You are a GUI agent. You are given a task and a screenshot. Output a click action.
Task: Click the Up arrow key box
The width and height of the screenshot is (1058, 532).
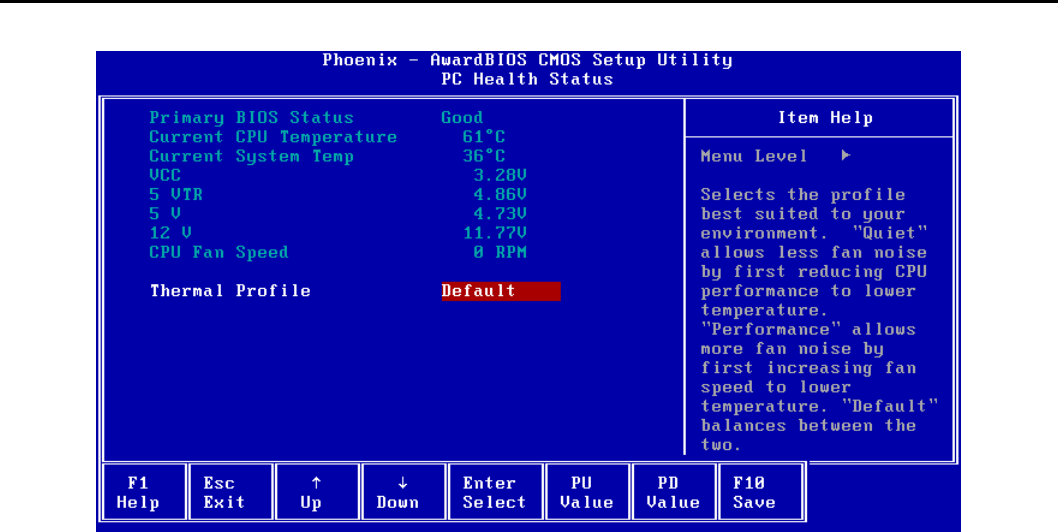pyautogui.click(x=316, y=492)
